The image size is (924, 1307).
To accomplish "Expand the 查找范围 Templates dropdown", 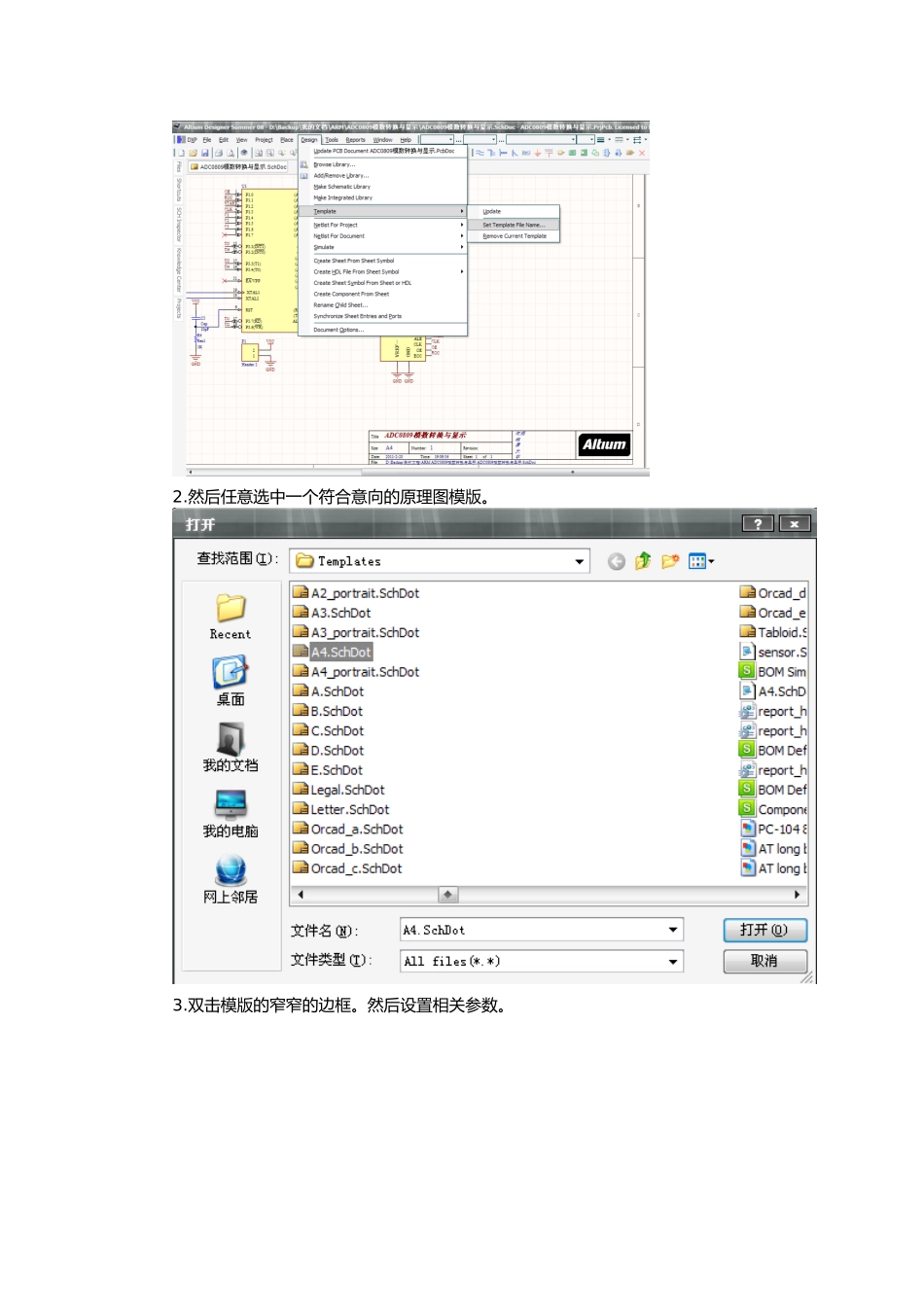I will tap(580, 561).
